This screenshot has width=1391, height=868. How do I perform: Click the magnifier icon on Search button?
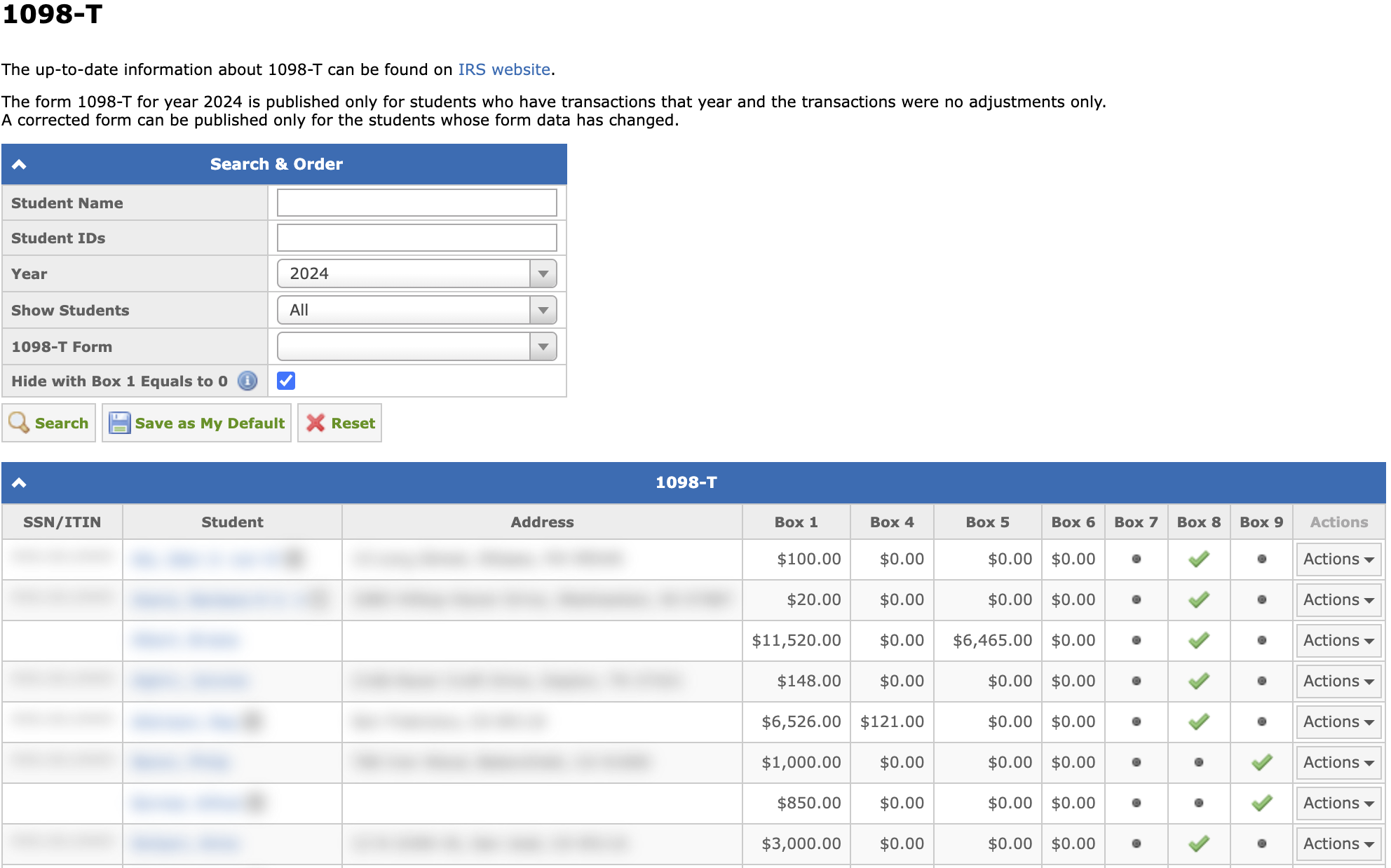[19, 423]
